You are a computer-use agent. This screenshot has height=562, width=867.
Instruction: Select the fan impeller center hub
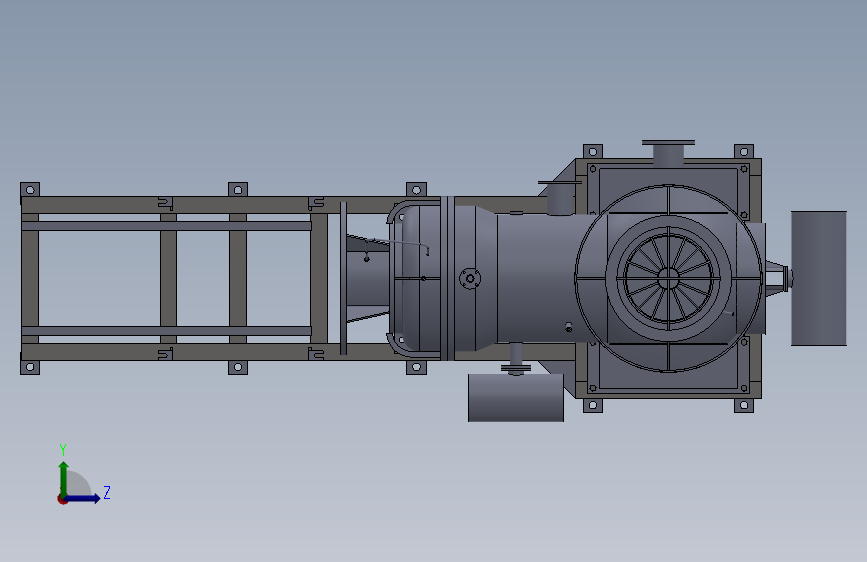[x=668, y=278]
